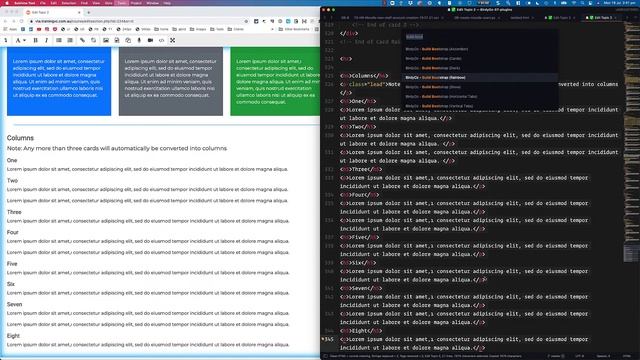640x360 pixels.
Task: Toggle italic in the Moodle editor toolbar
Action: (47, 40)
